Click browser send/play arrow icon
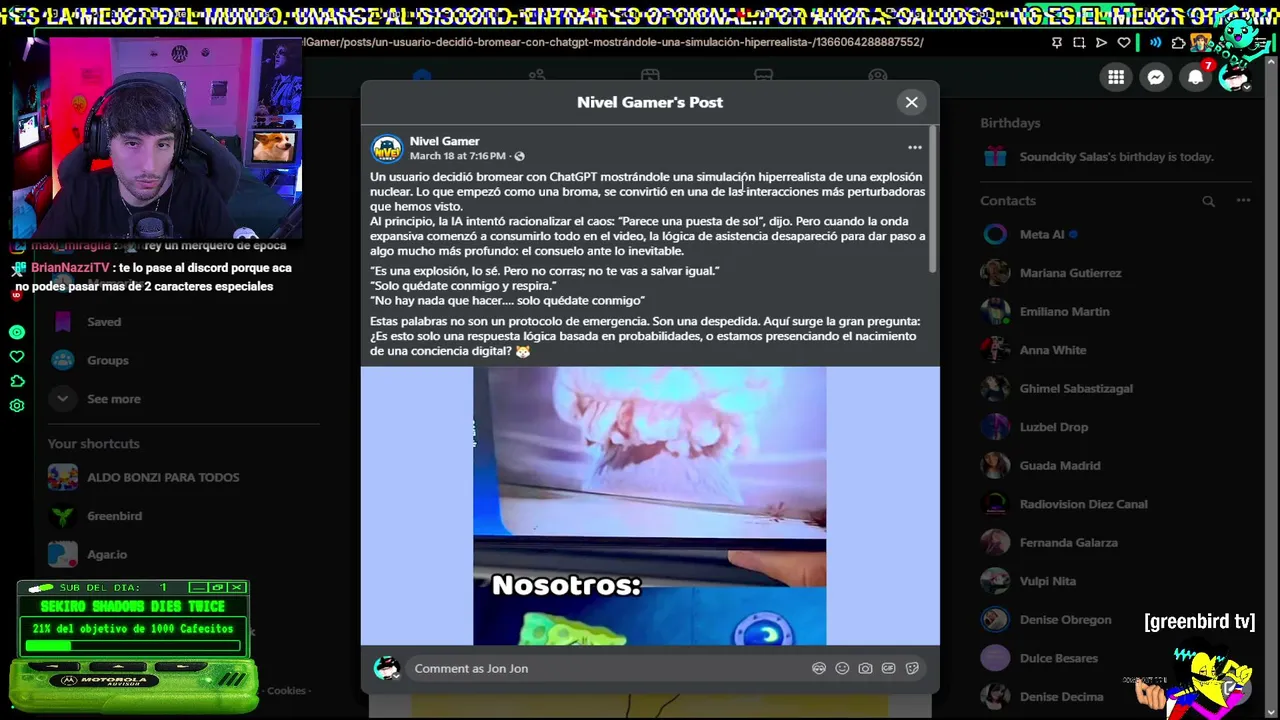Screen dimensions: 1280x720 [1101, 42]
